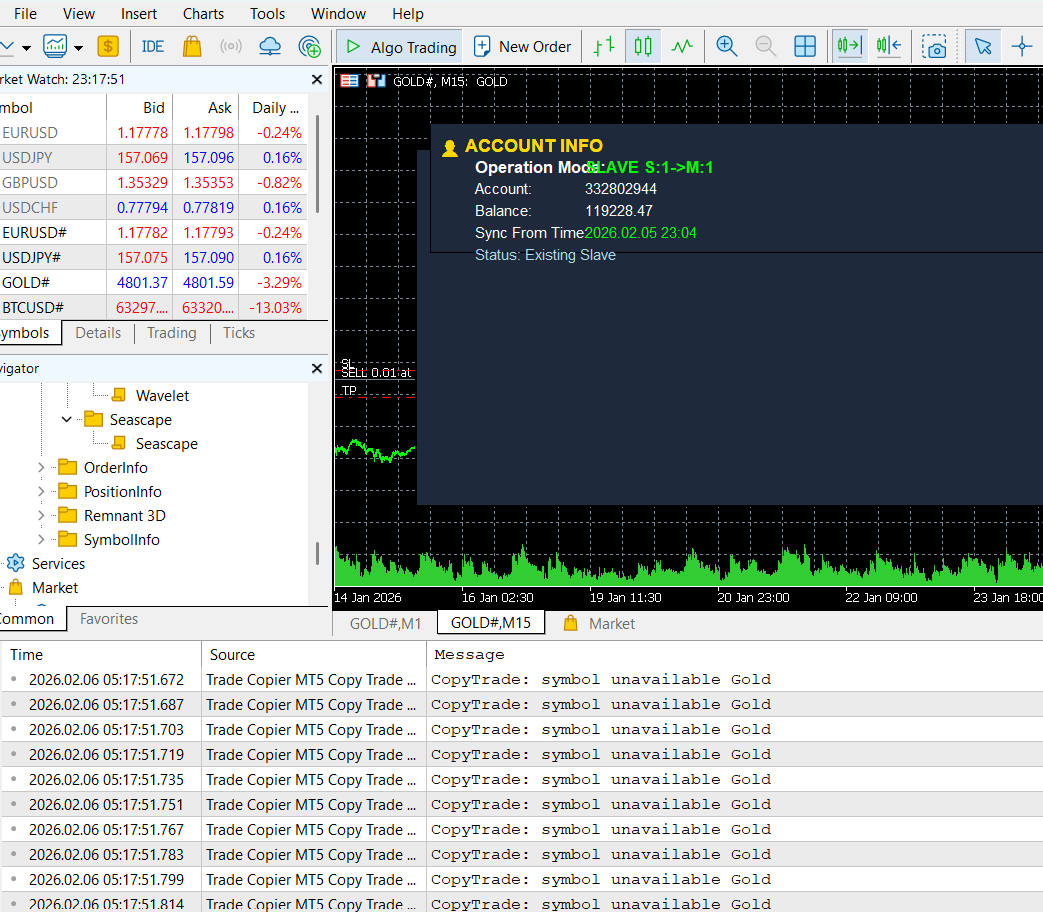This screenshot has width=1043, height=912.
Task: Select the crosshair tool
Action: click(x=1021, y=46)
